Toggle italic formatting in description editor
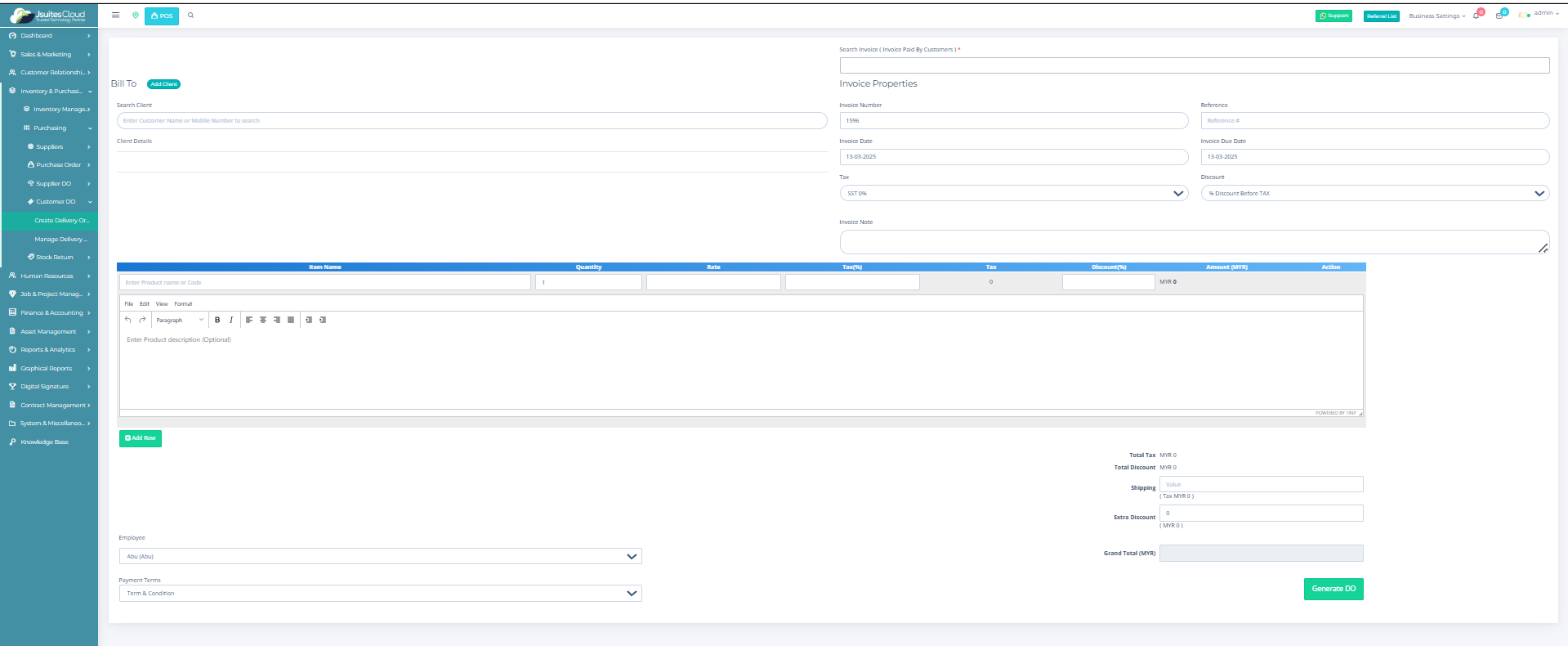1568x646 pixels. click(231, 320)
